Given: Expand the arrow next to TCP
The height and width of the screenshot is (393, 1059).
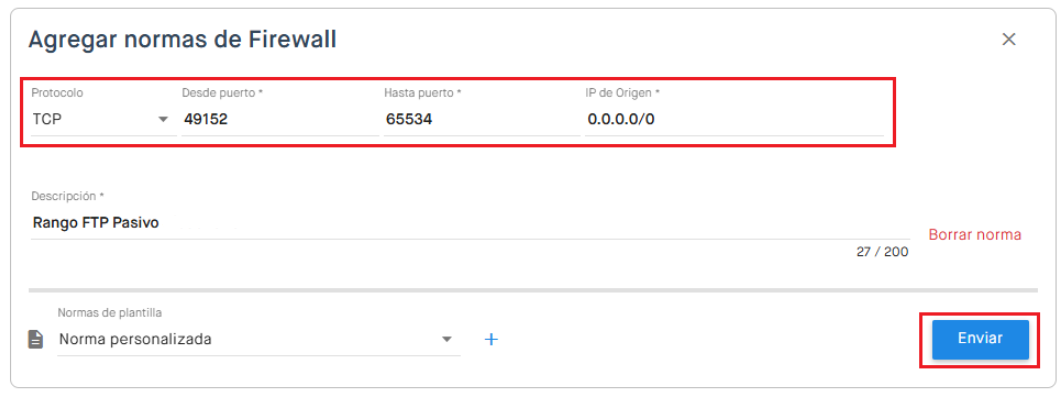Looking at the screenshot, I should [x=163, y=120].
